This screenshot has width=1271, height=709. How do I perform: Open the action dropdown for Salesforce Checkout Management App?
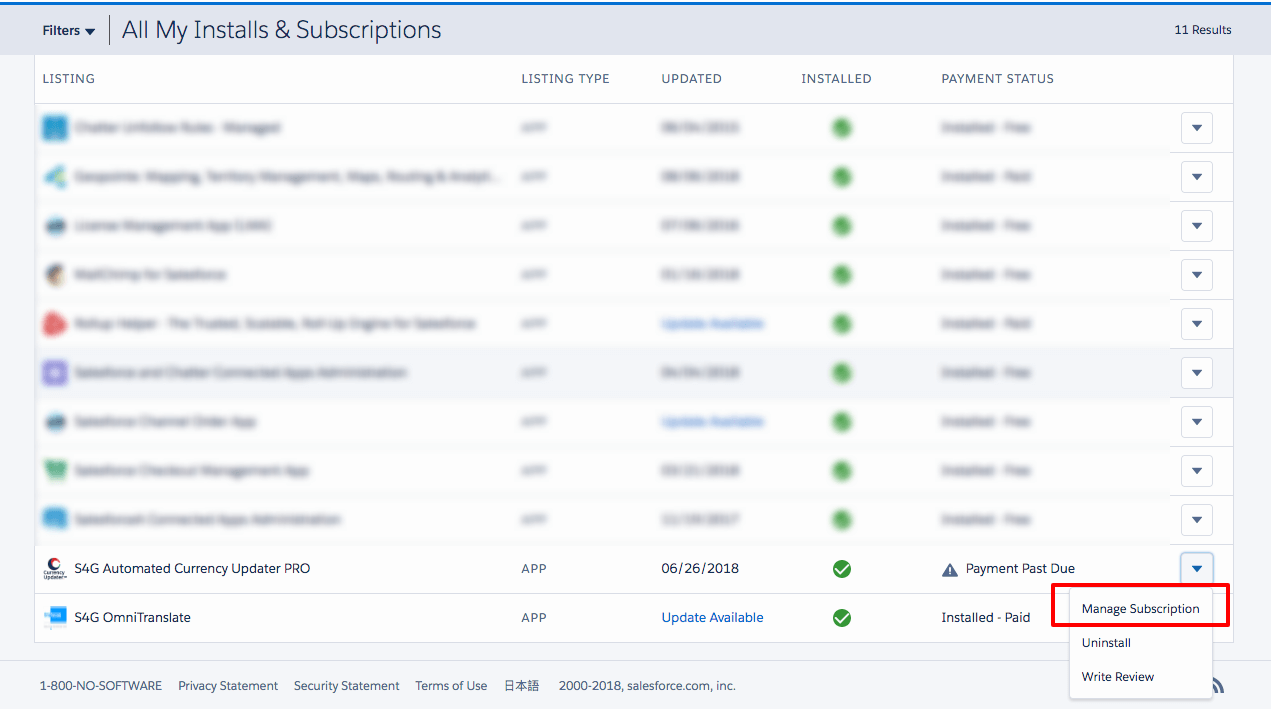1197,471
